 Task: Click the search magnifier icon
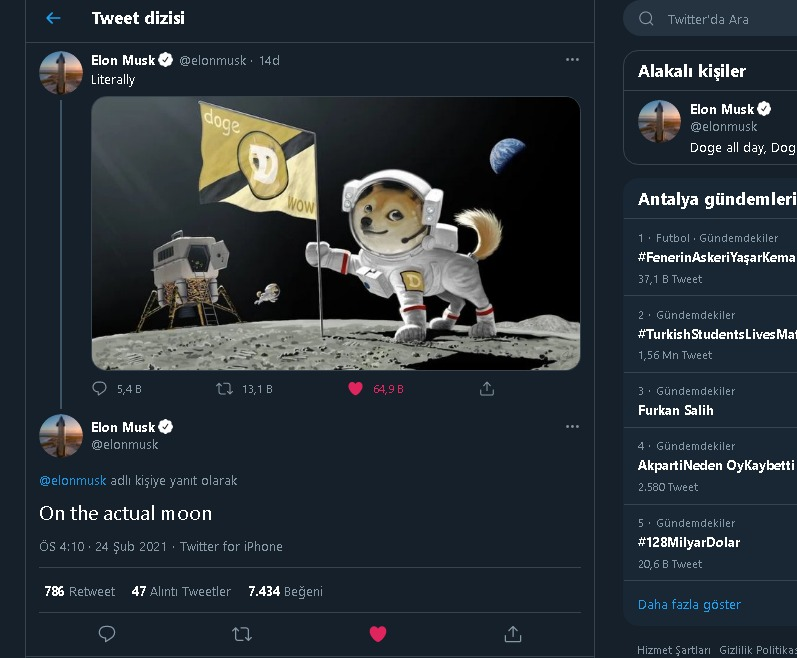pyautogui.click(x=646, y=19)
